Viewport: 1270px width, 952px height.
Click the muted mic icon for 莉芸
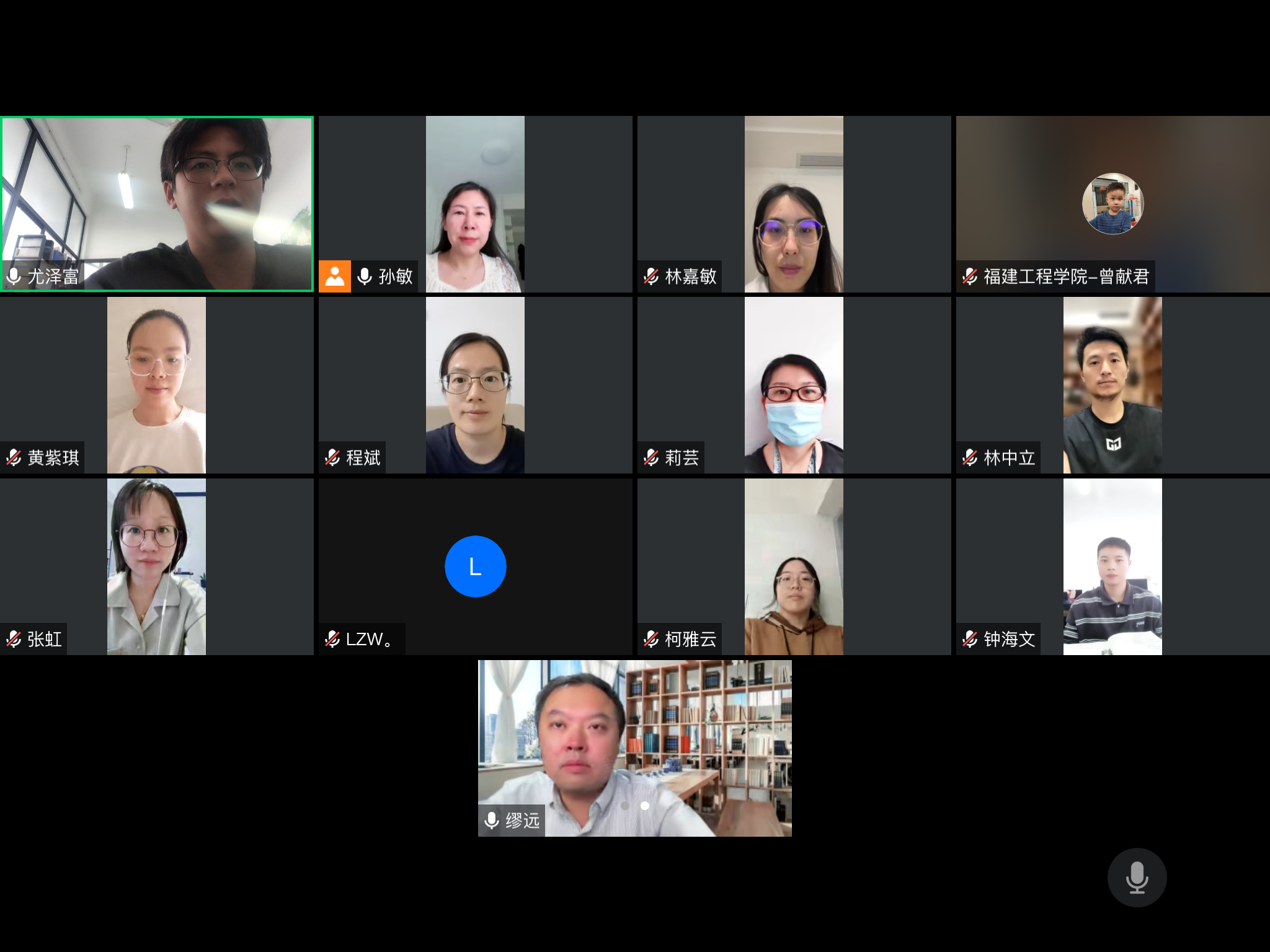651,458
